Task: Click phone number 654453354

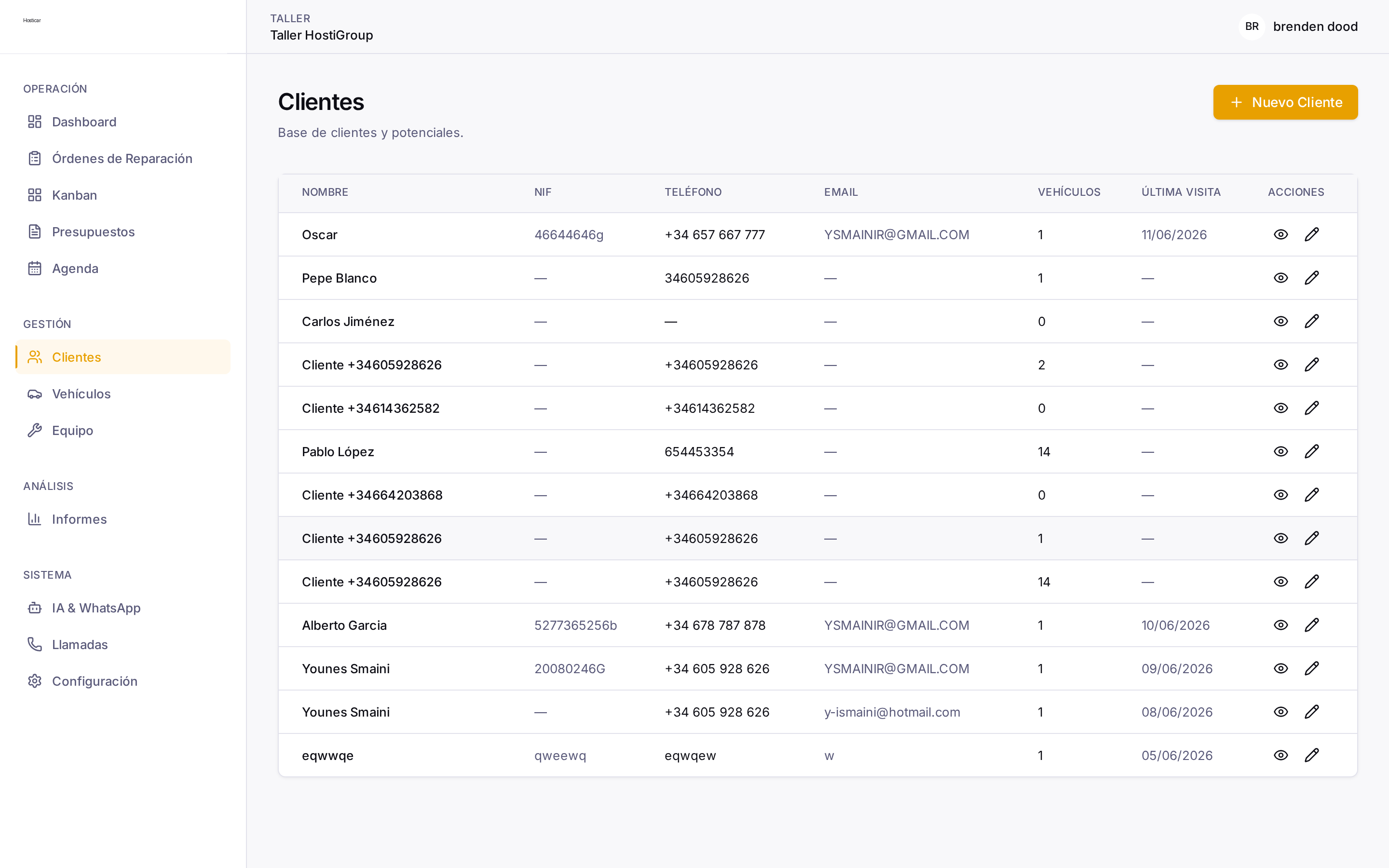Action: click(699, 452)
